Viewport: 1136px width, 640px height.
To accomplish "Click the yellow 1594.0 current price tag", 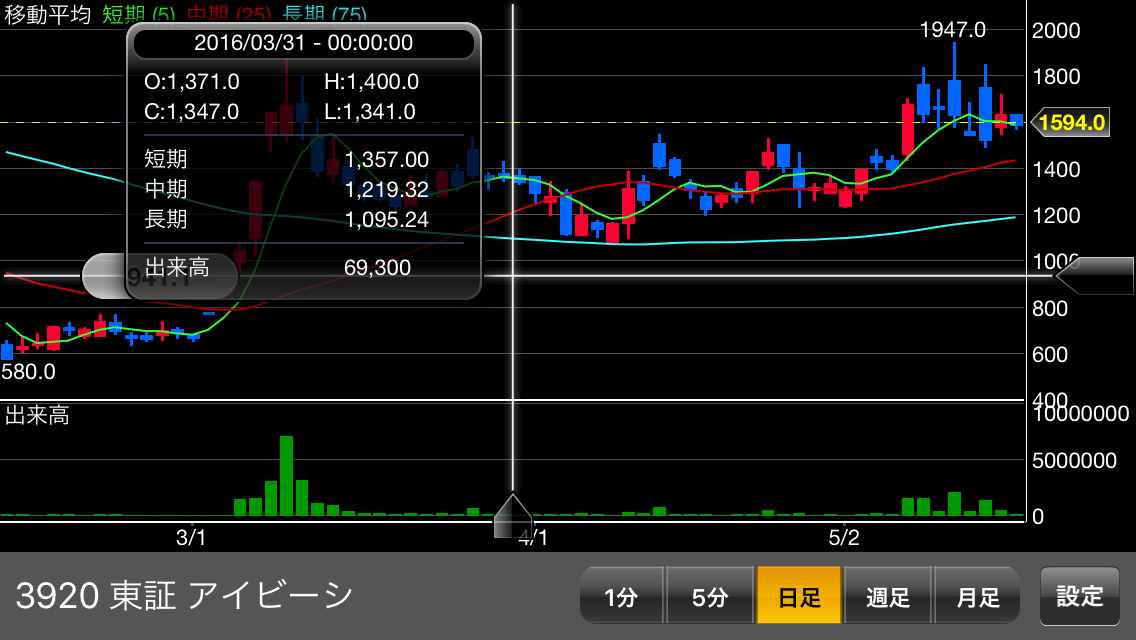I will coord(1071,123).
